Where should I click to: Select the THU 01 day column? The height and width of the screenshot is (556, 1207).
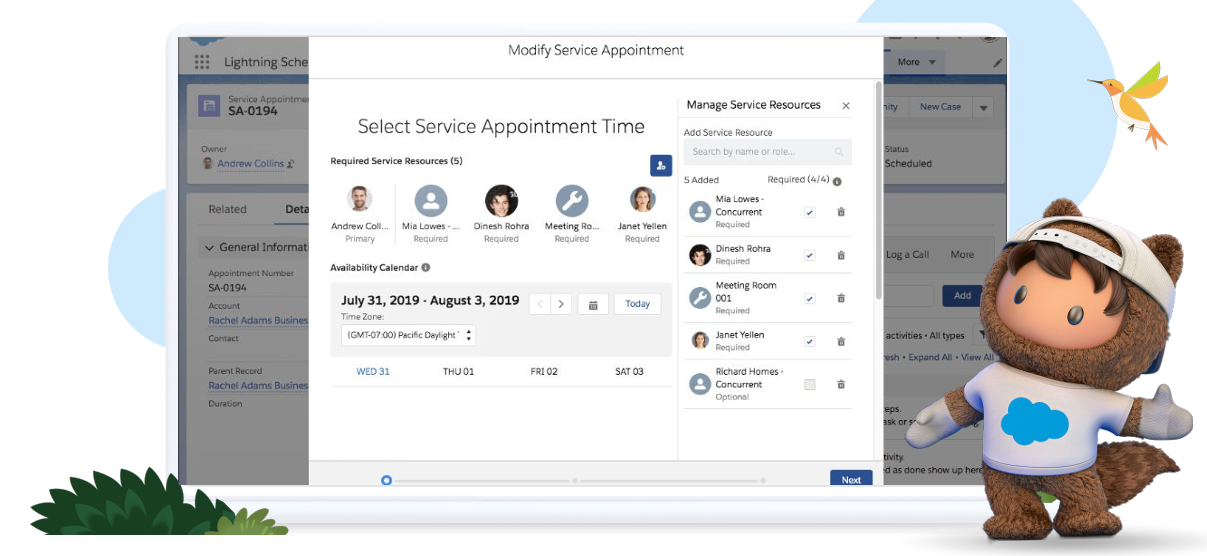pos(458,372)
